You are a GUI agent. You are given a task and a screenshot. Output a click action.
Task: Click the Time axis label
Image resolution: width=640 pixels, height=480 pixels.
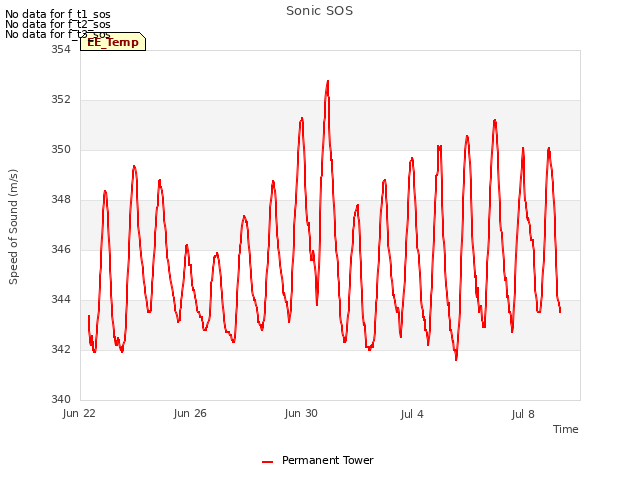pyautogui.click(x=565, y=429)
